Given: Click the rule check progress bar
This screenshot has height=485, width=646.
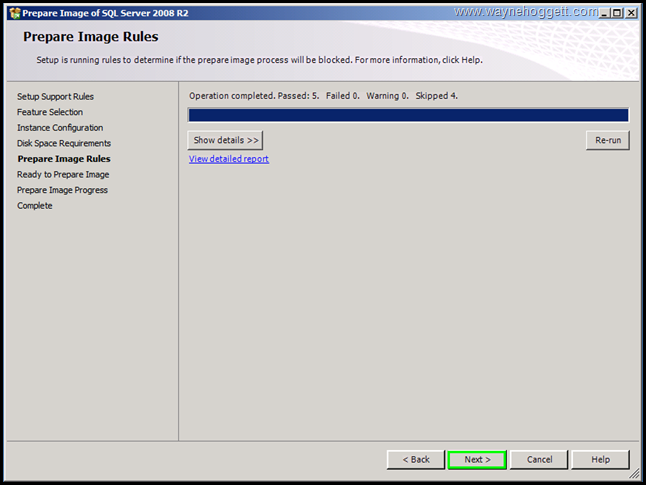Looking at the screenshot, I should (408, 115).
